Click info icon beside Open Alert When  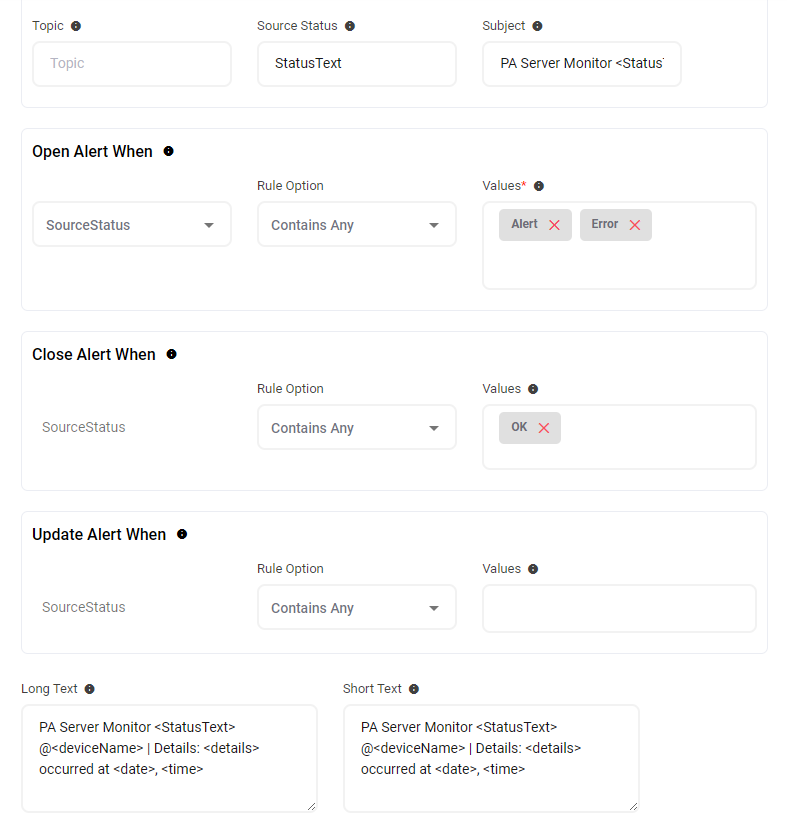click(168, 152)
